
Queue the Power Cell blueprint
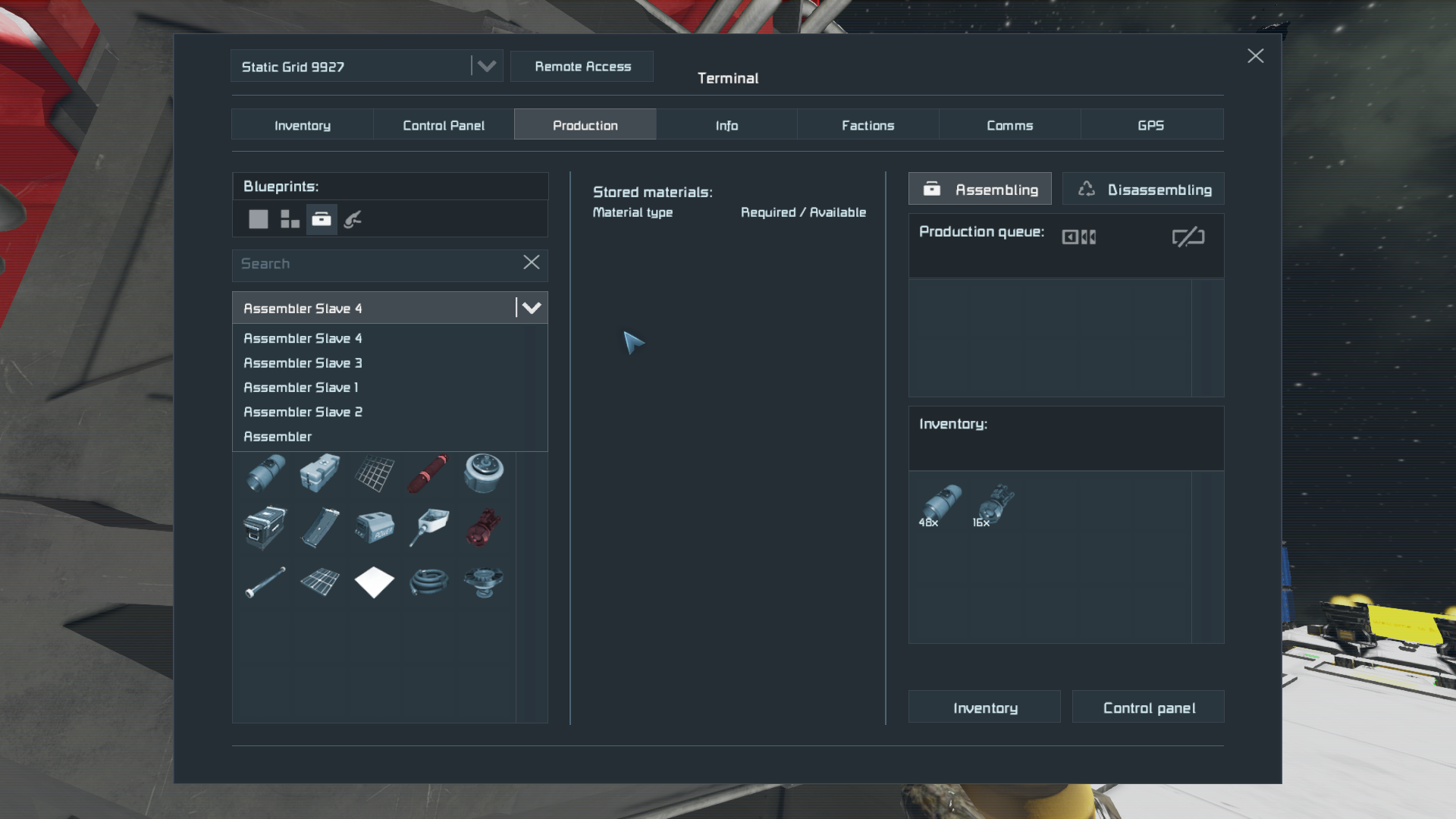374,527
